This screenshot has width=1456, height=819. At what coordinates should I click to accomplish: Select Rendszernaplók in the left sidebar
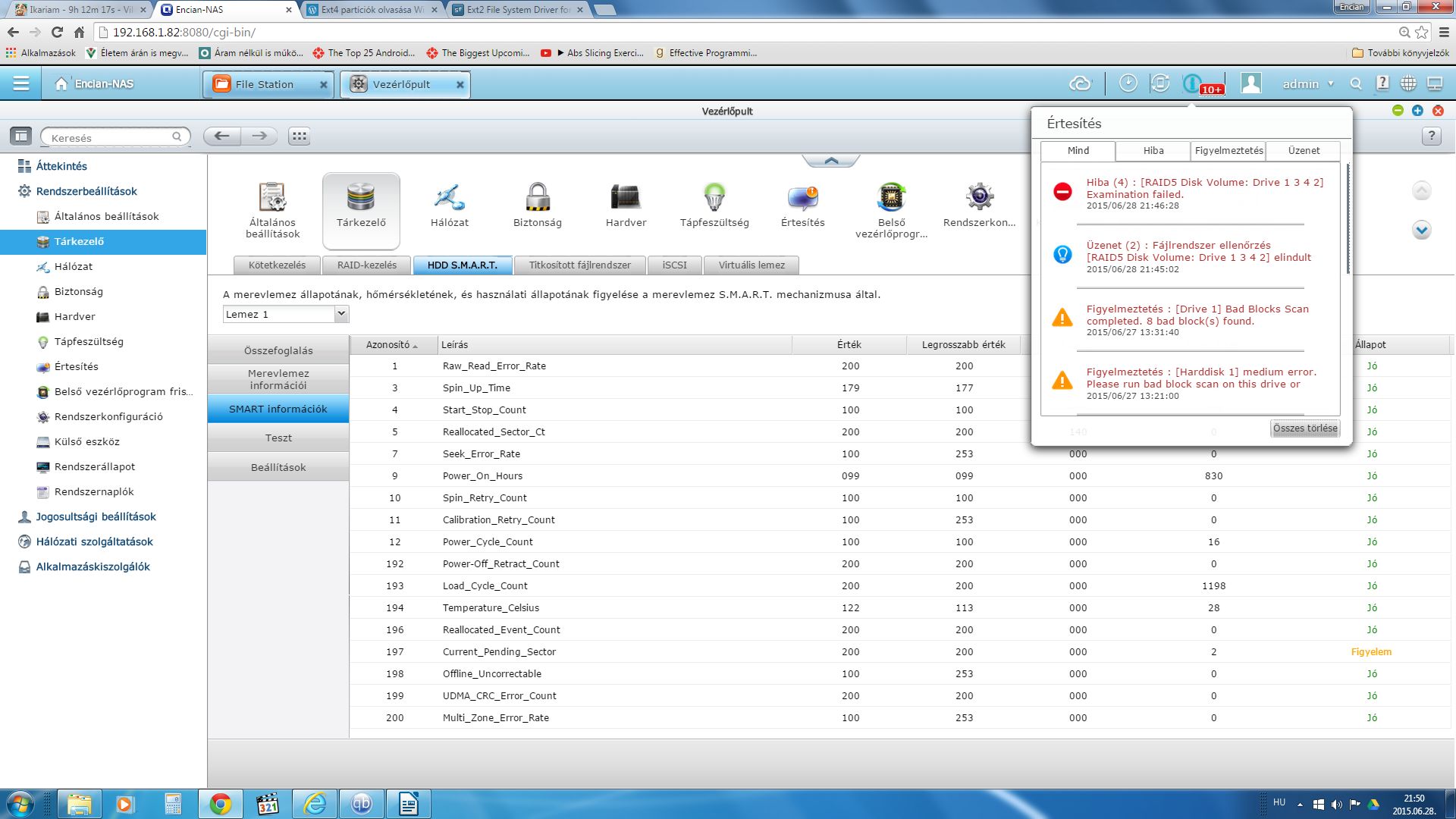pyautogui.click(x=94, y=491)
